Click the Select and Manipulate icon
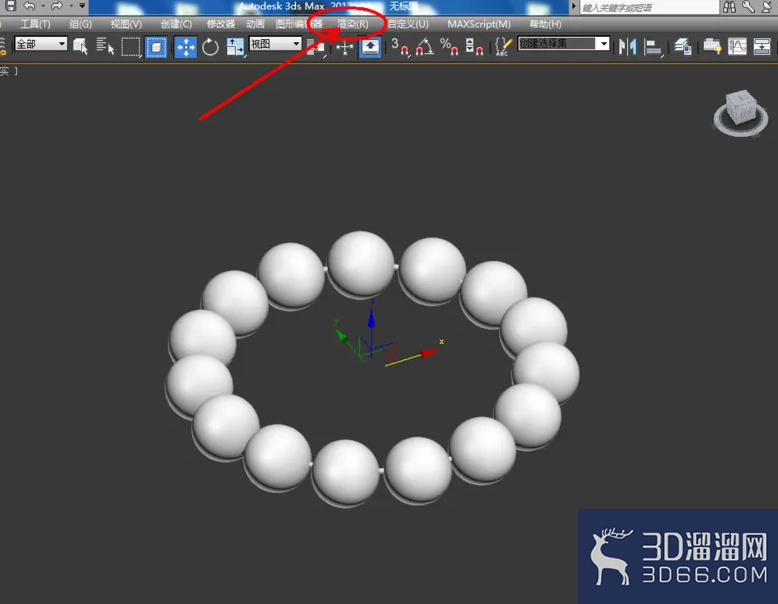The image size is (778, 604). (x=345, y=48)
